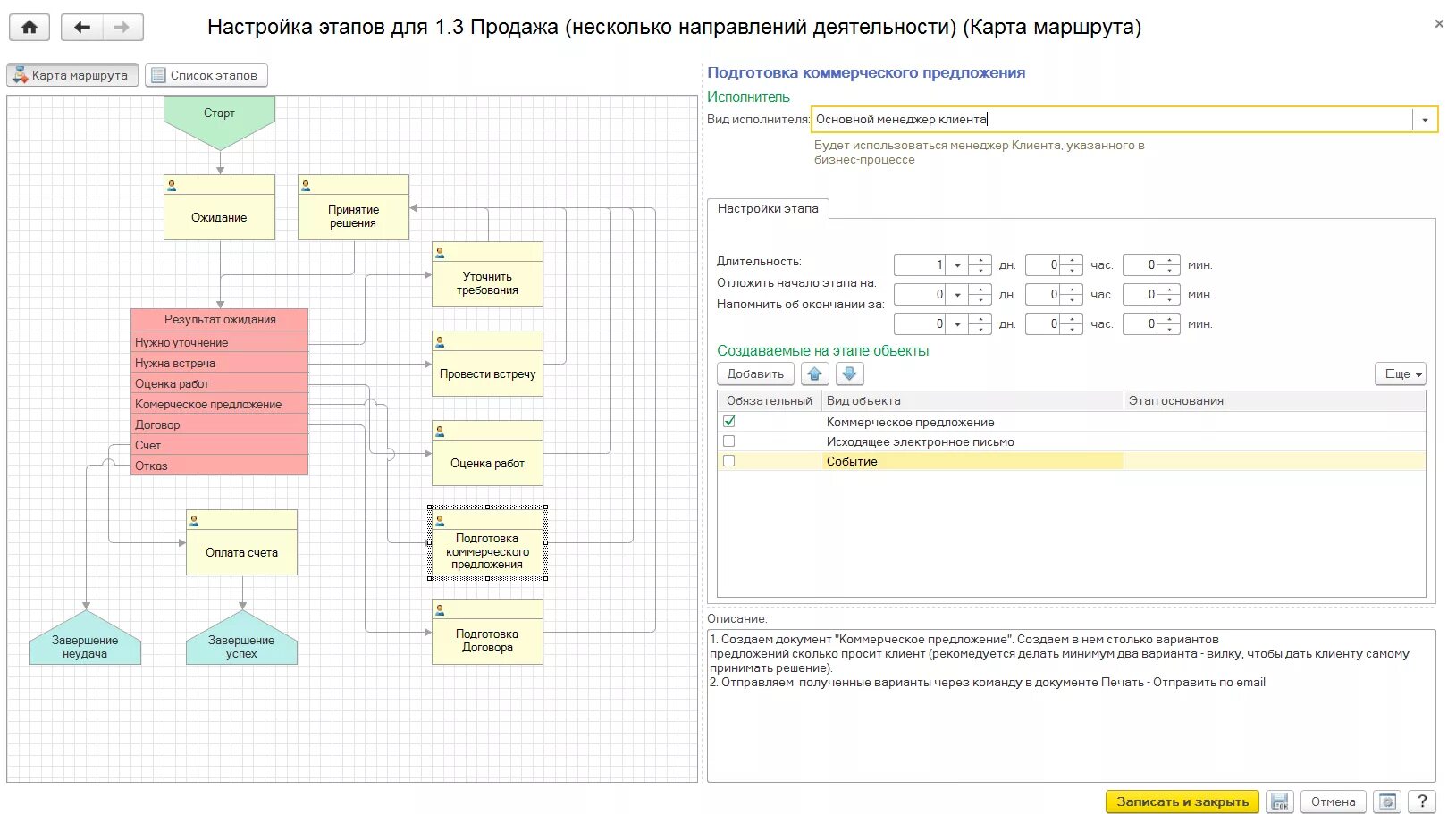Close the form with the top-right X
Viewport: 1456px width, 814px height.
click(1439, 24)
